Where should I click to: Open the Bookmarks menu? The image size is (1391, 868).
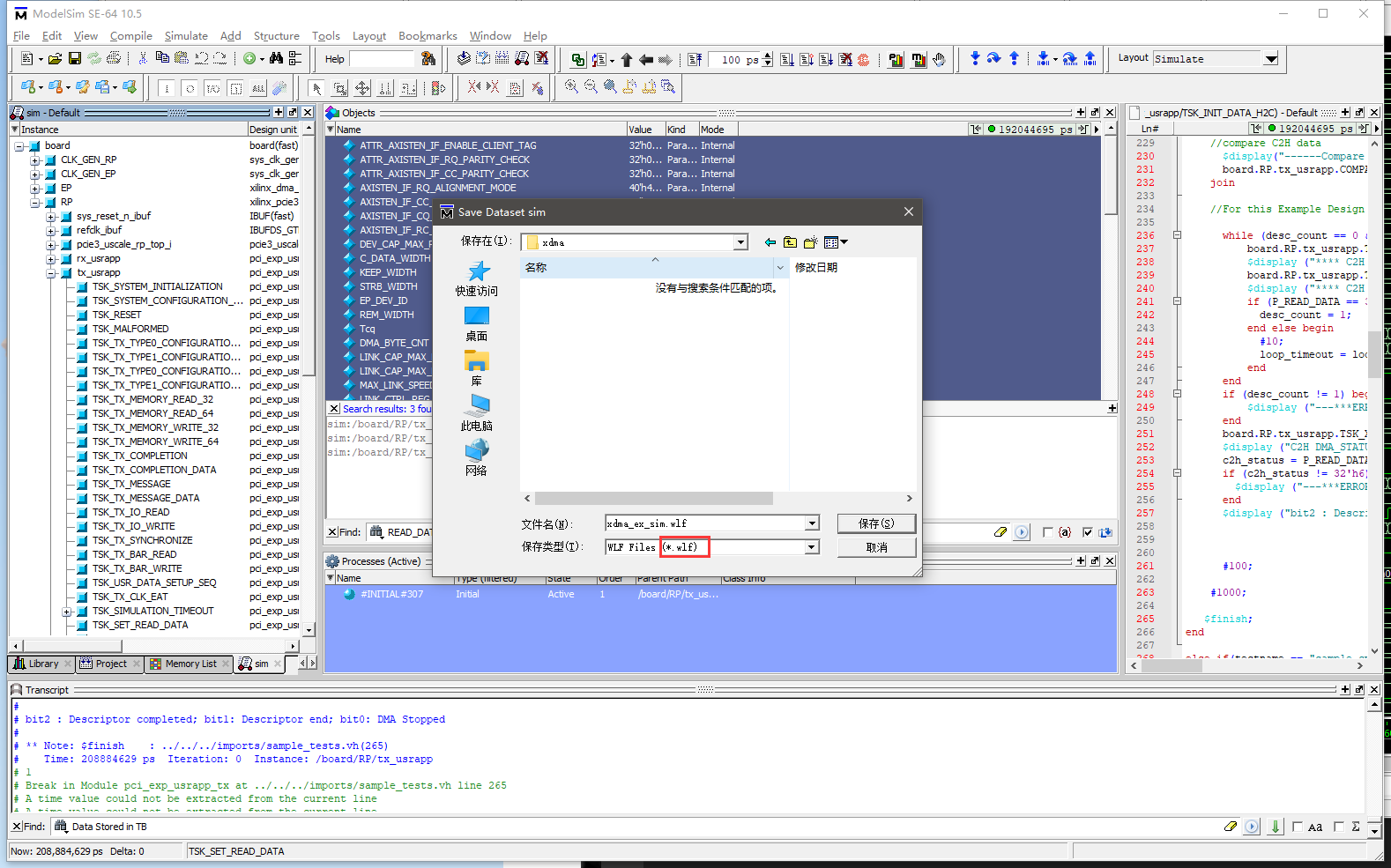pyautogui.click(x=428, y=36)
